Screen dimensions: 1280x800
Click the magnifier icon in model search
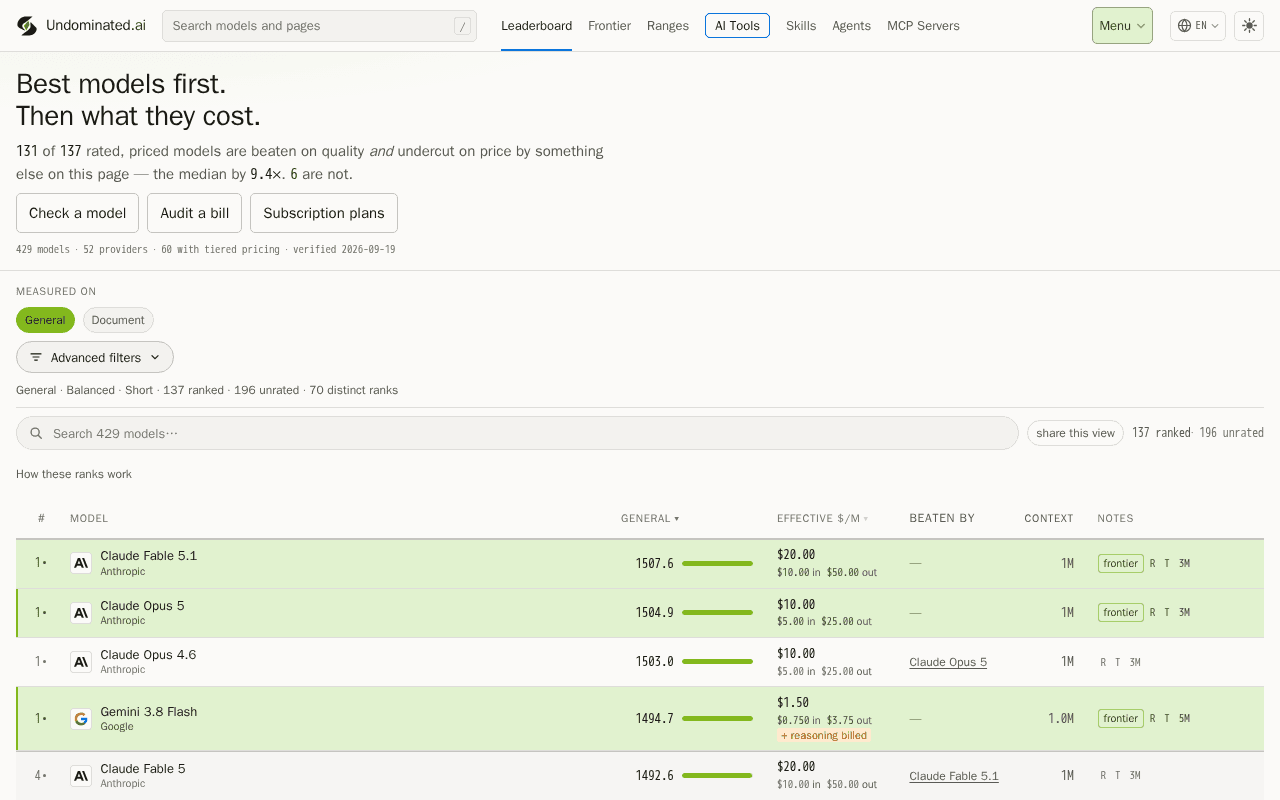coord(36,433)
